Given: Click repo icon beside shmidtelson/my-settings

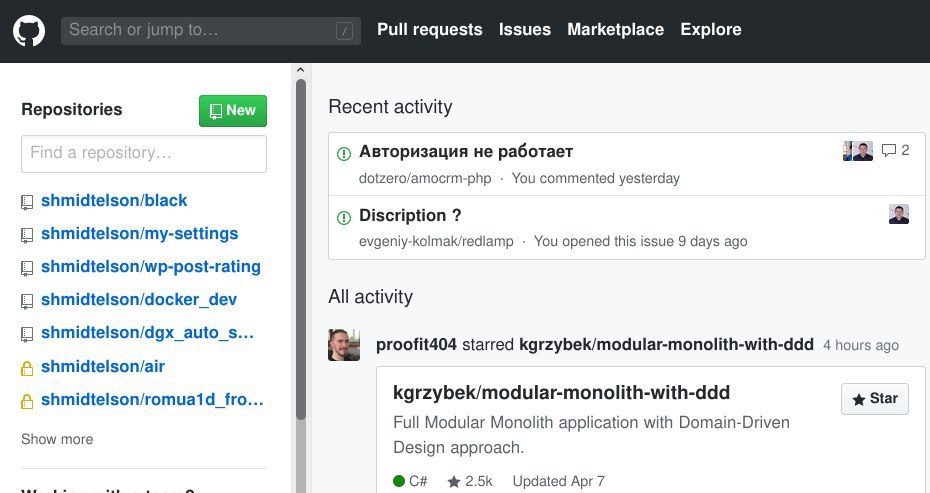Looking at the screenshot, I should [x=27, y=236].
